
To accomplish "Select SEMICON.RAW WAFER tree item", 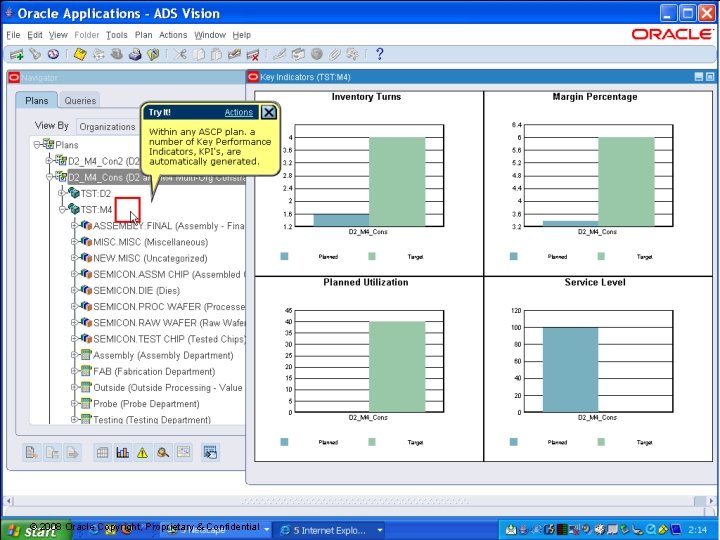I will [169, 323].
